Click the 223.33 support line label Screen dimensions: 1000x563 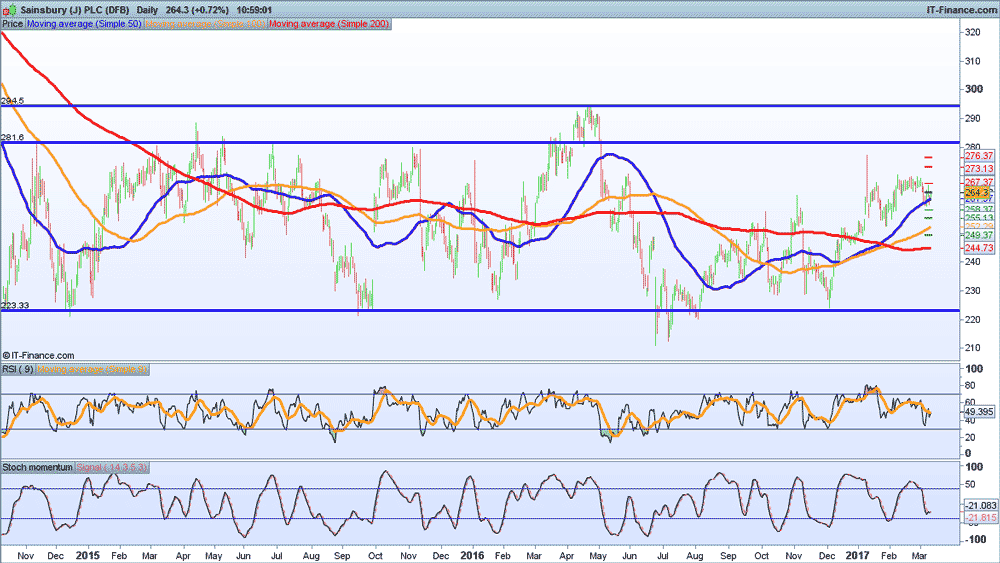coord(15,305)
